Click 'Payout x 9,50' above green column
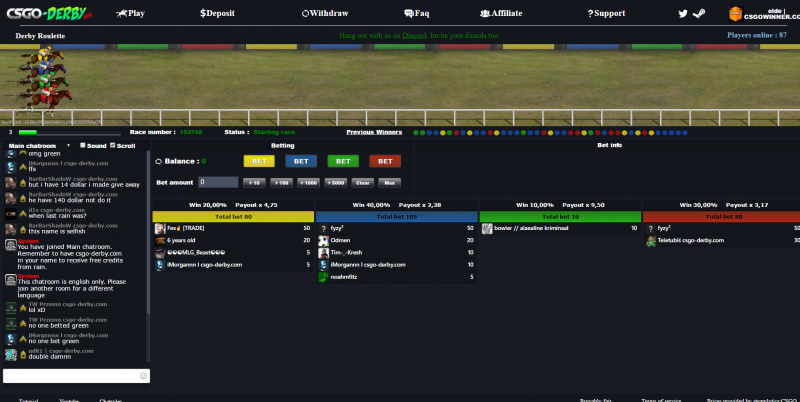The height and width of the screenshot is (402, 800). 583,205
